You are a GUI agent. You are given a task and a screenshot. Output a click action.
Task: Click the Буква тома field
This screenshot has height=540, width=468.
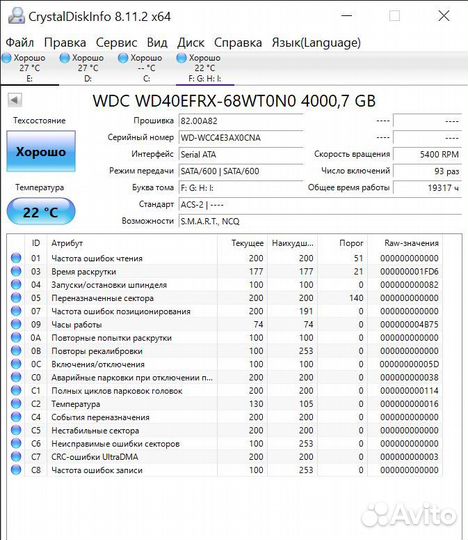[x=241, y=188]
